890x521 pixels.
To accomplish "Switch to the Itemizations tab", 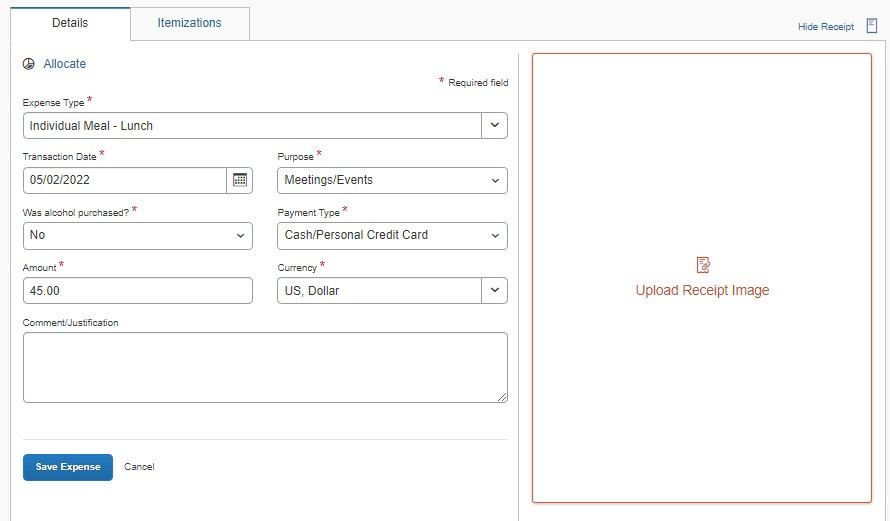I will pyautogui.click(x=189, y=23).
